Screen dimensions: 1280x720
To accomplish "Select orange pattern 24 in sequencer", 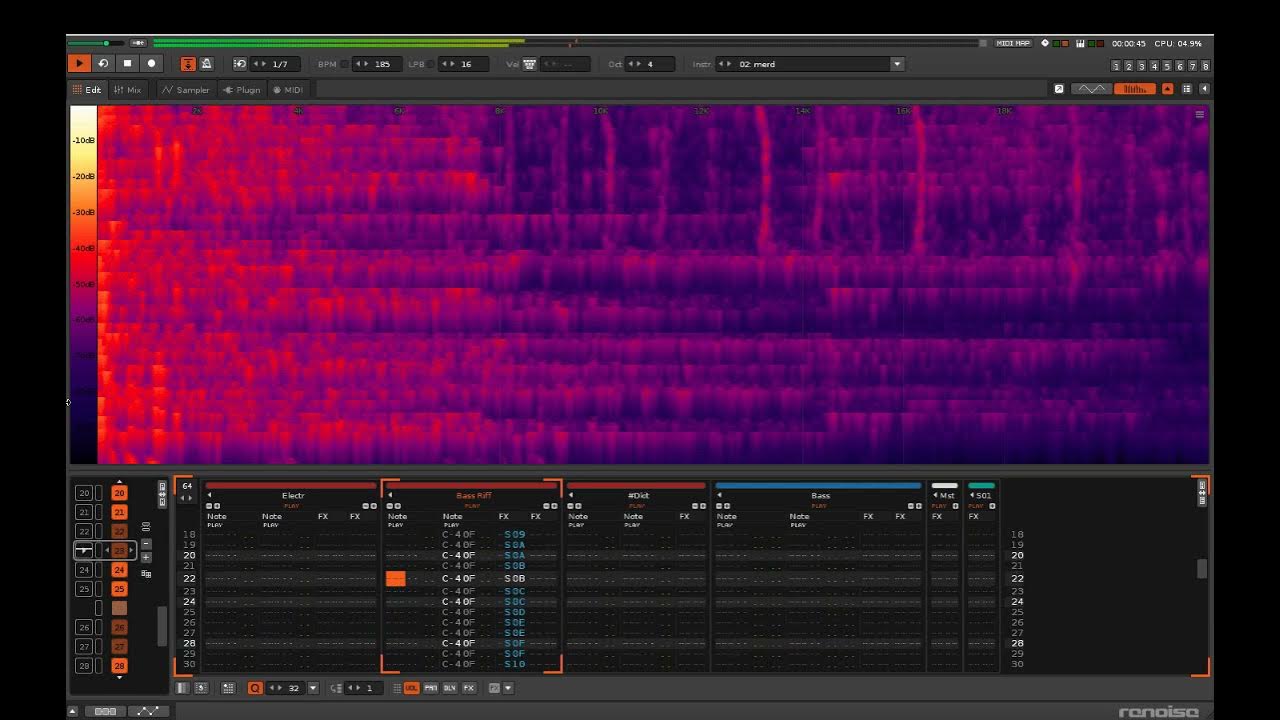I will click(119, 570).
